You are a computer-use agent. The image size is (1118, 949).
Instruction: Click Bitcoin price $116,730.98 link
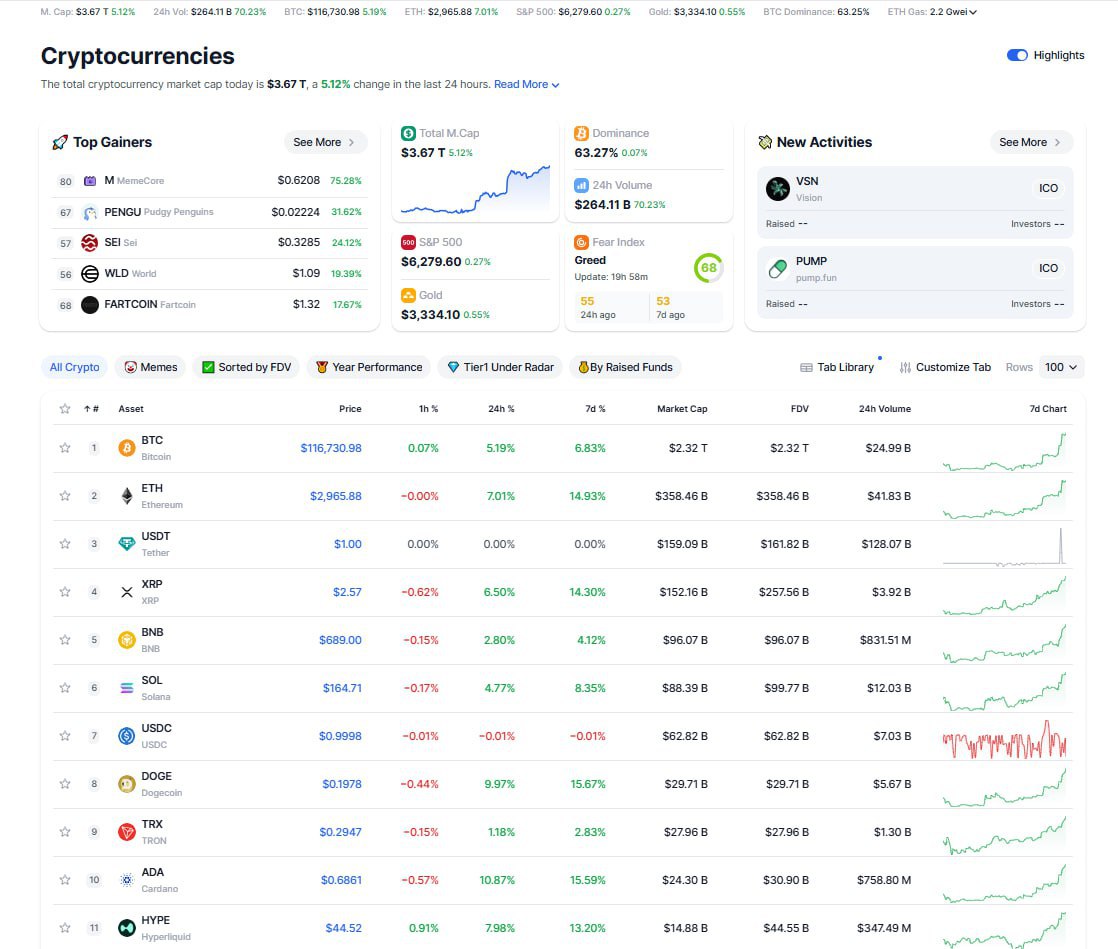pos(331,448)
